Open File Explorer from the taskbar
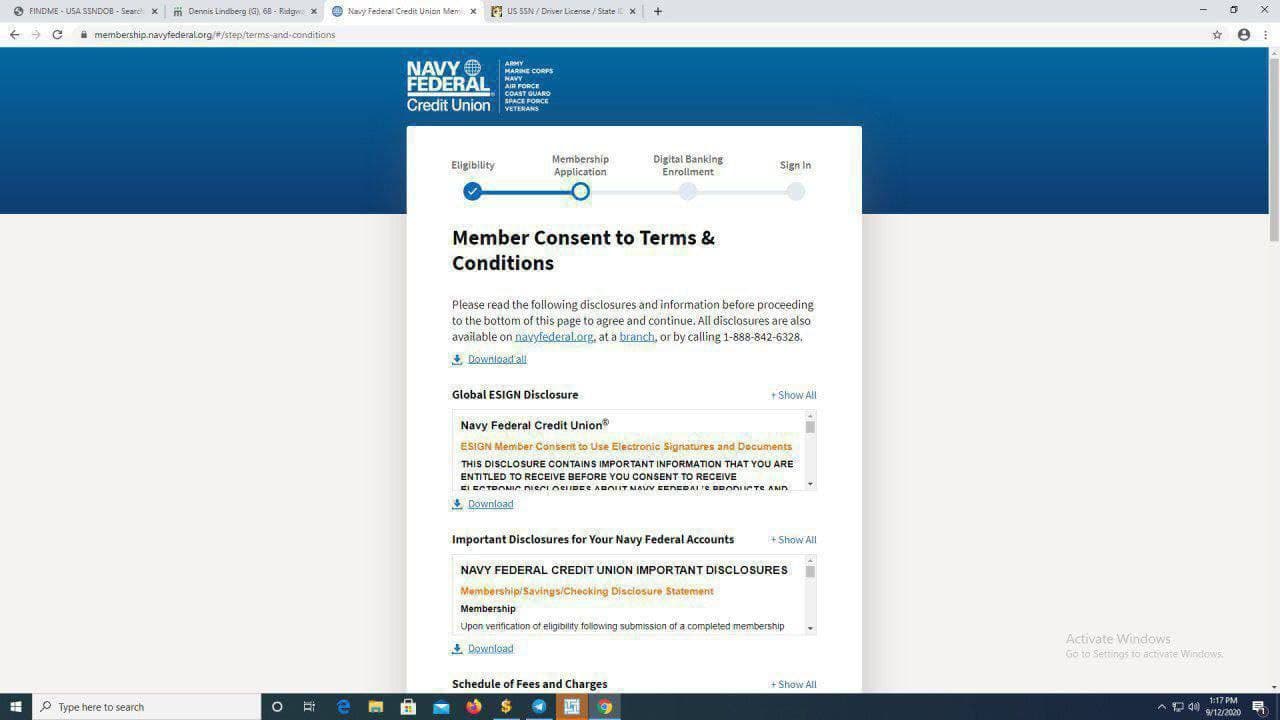Viewport: 1280px width, 720px height. (x=375, y=707)
